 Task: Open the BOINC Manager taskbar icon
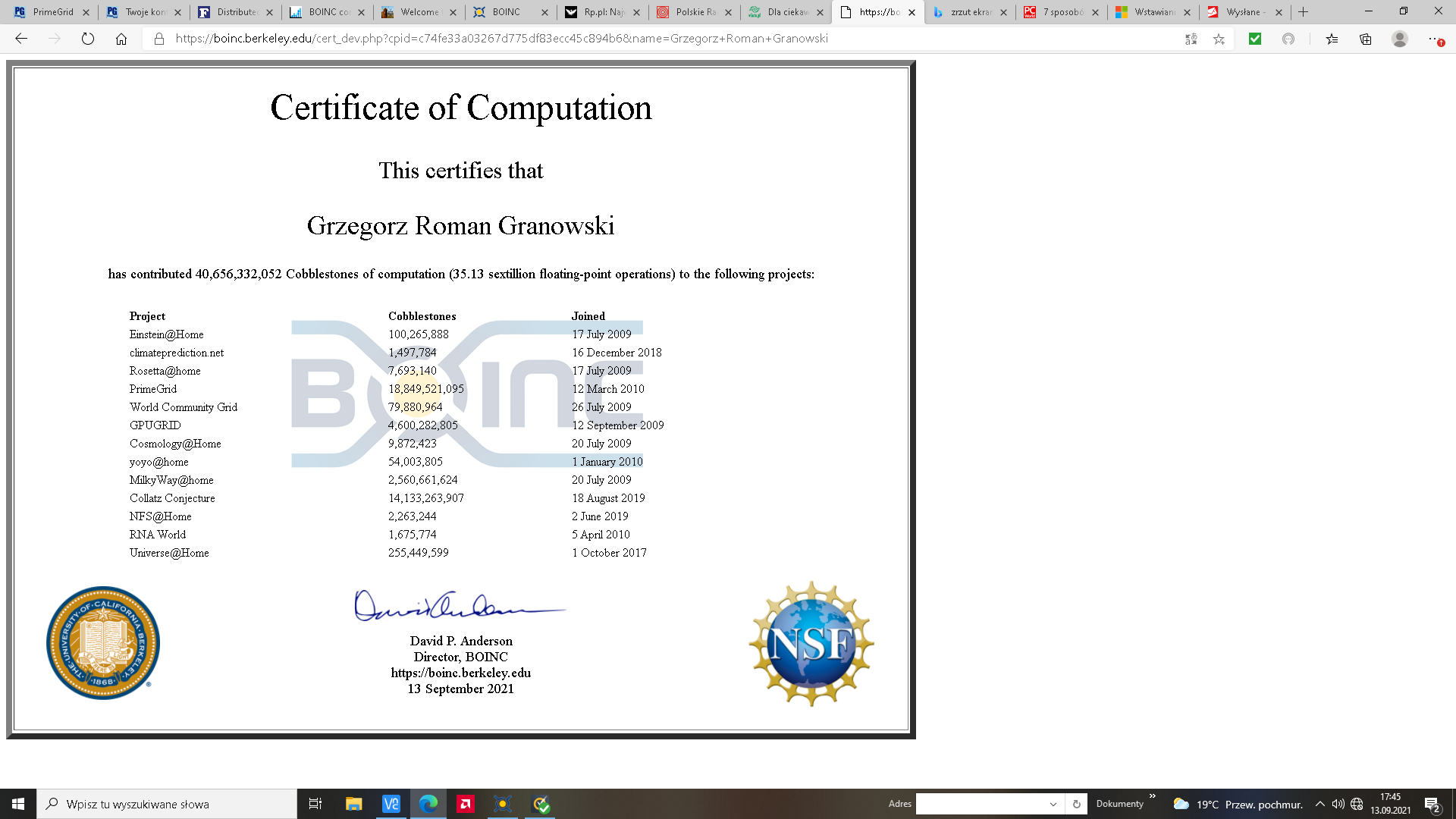503,804
